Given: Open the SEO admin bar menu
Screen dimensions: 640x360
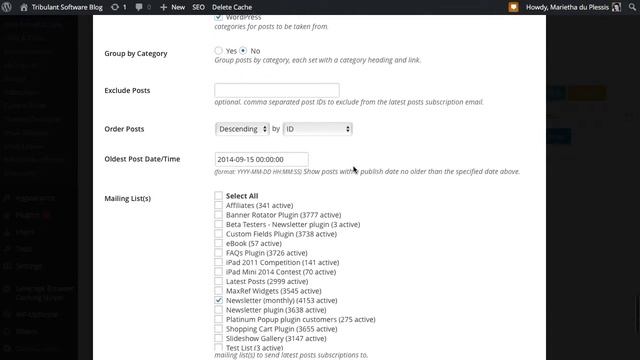Looking at the screenshot, I should pyautogui.click(x=198, y=7).
